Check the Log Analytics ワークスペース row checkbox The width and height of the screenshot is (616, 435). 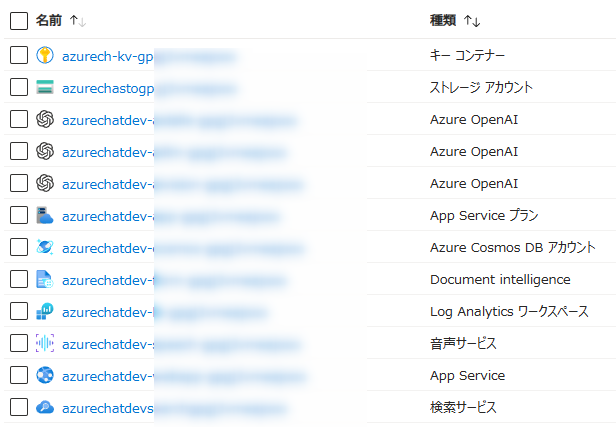(x=19, y=311)
